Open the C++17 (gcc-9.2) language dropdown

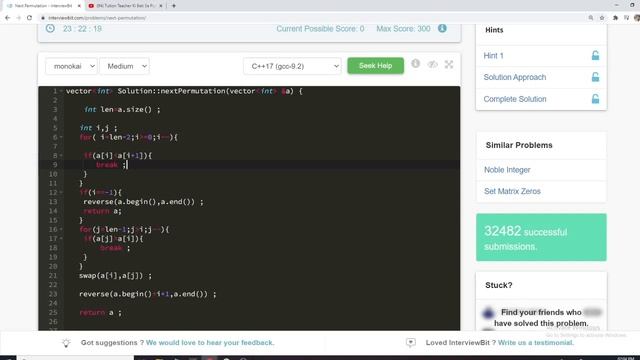tap(292, 66)
